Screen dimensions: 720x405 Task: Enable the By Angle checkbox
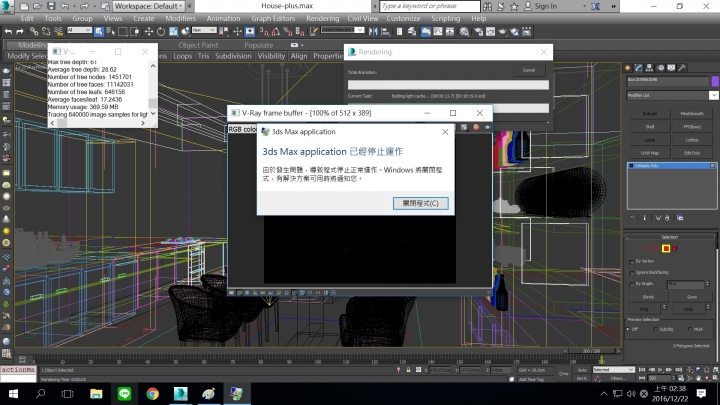point(632,284)
